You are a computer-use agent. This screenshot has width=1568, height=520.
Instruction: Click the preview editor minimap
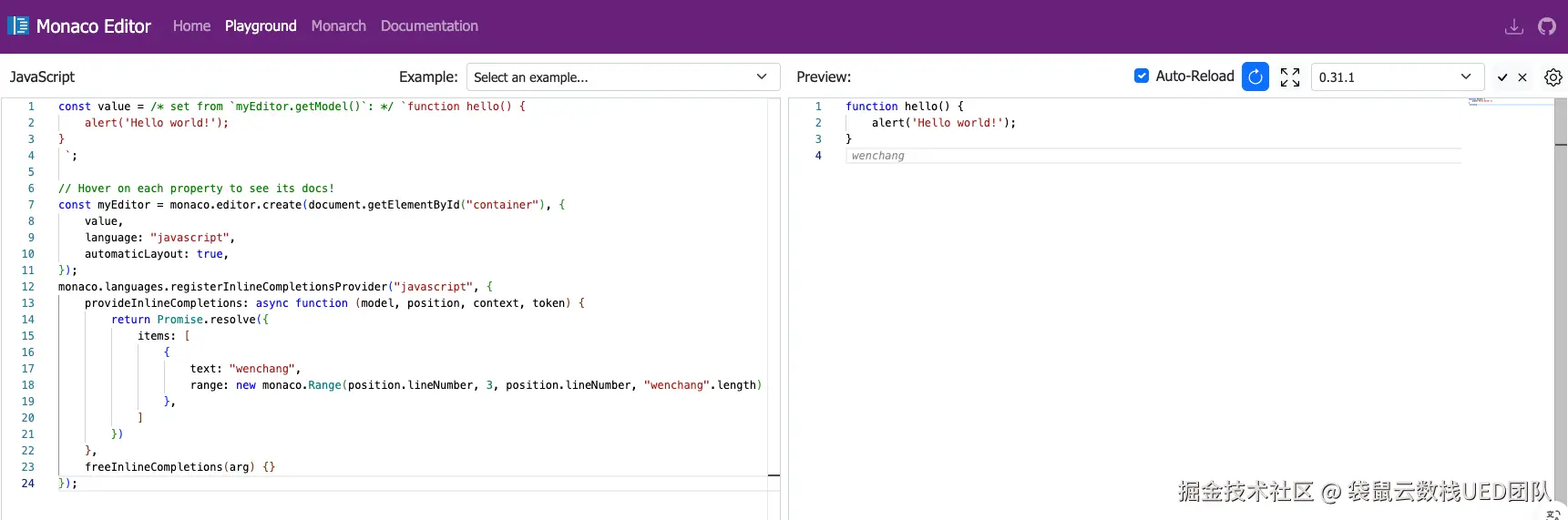click(x=1509, y=101)
